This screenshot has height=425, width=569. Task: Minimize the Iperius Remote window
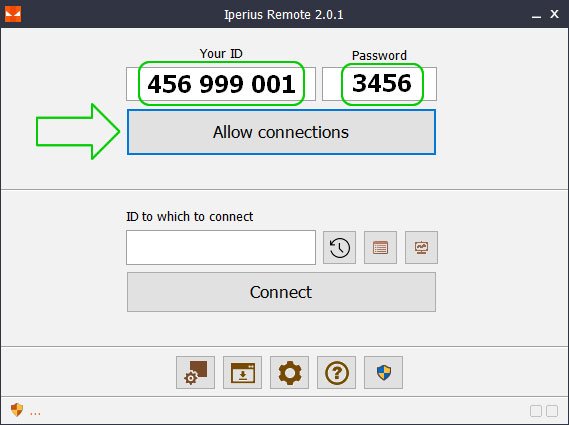pos(536,15)
